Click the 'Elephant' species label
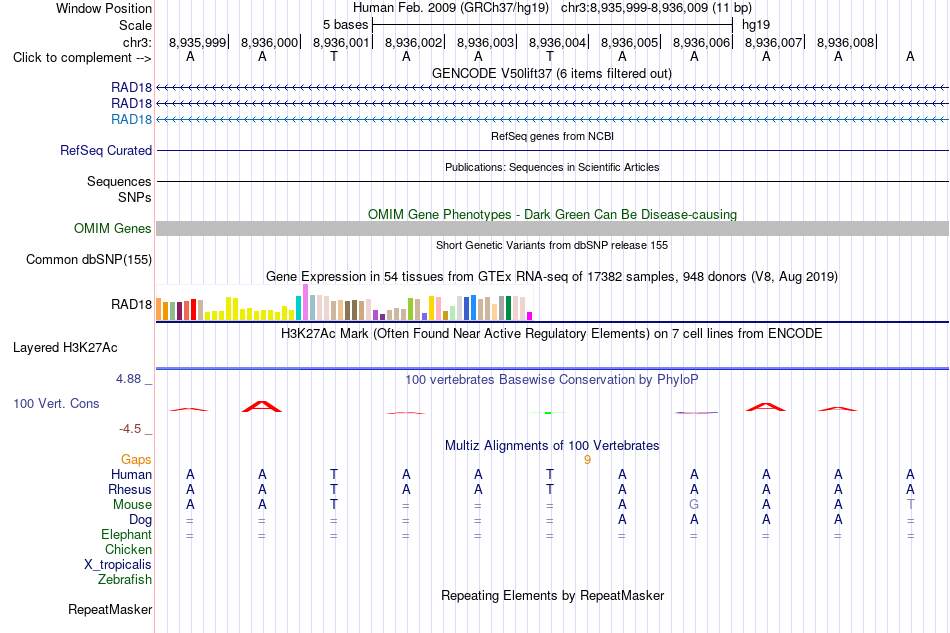 coord(126,534)
